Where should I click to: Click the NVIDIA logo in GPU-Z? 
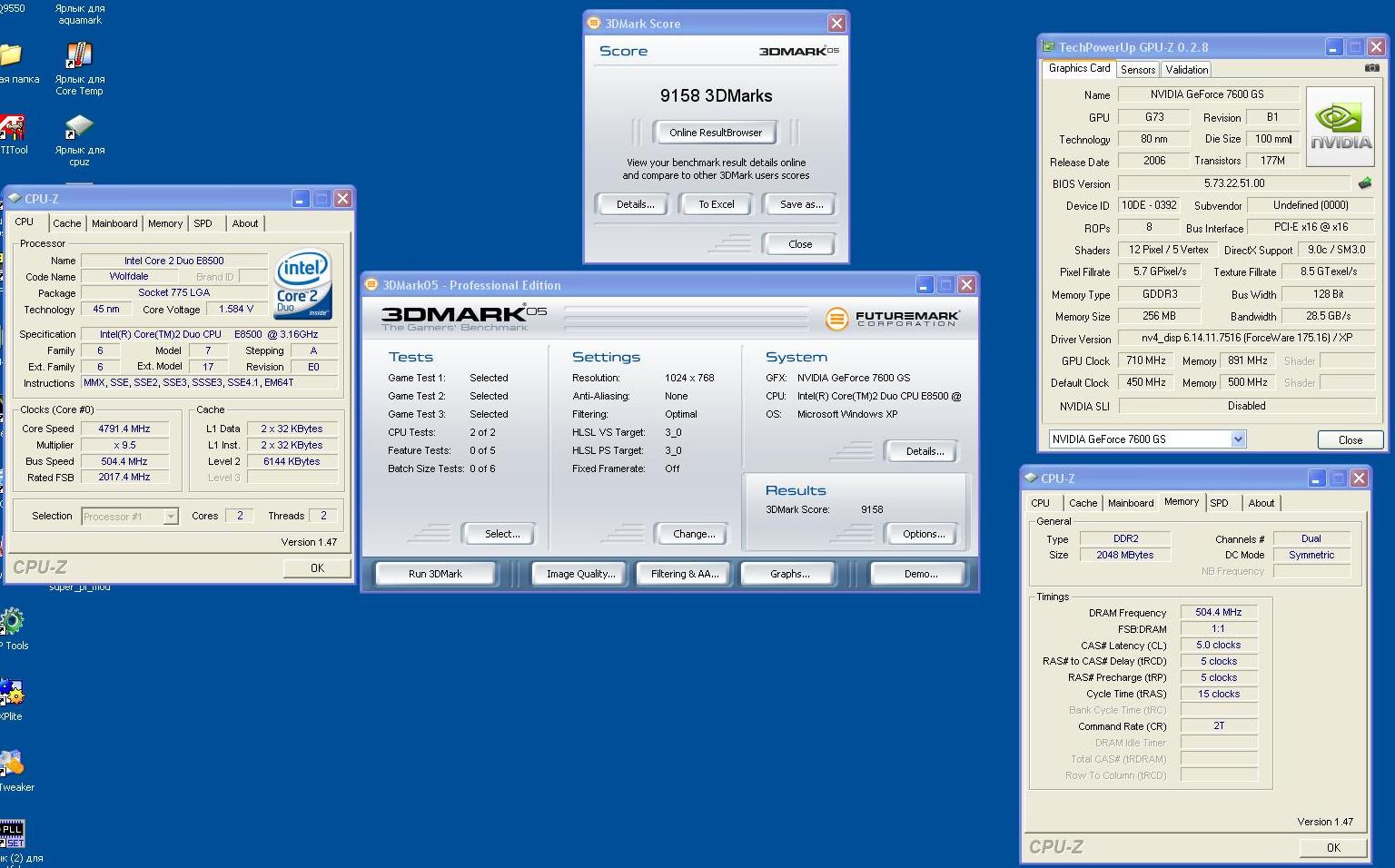tap(1341, 126)
